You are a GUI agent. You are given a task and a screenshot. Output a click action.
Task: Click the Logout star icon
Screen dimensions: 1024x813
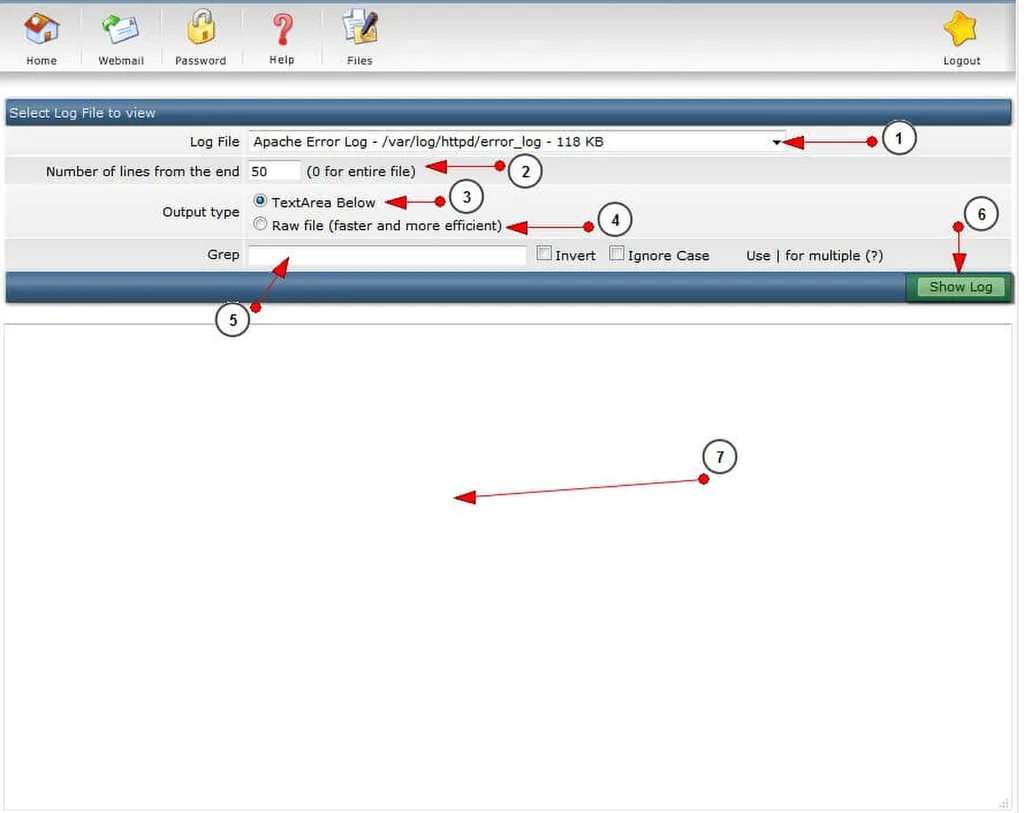[x=961, y=29]
